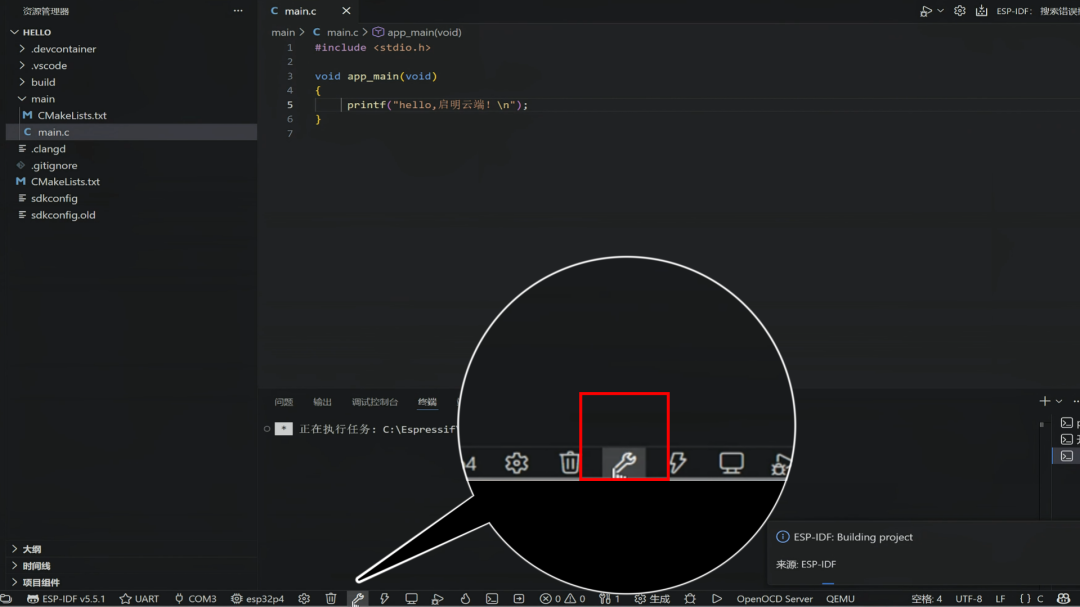Select the 终端 terminal tab
Image resolution: width=1080 pixels, height=607 pixels.
pos(427,402)
